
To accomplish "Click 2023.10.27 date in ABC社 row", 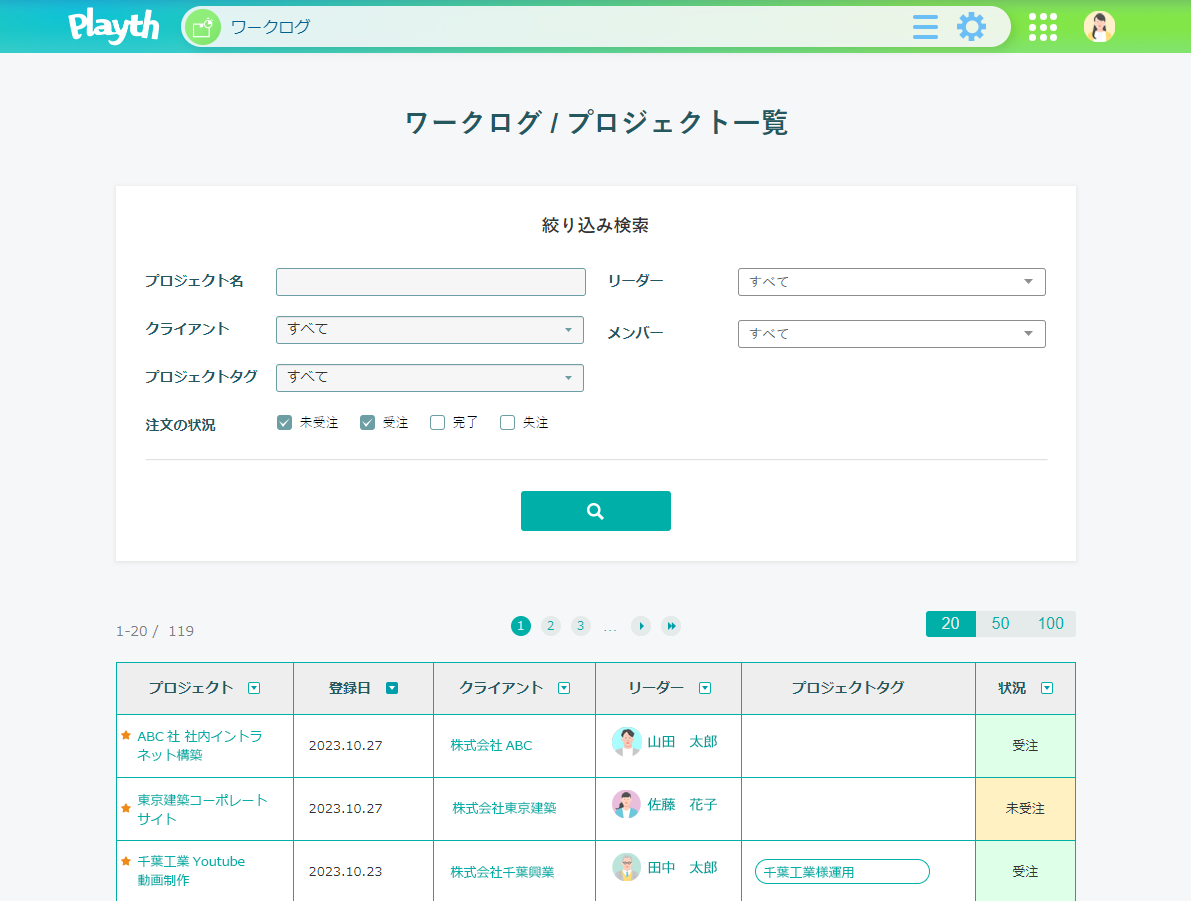I will pos(346,745).
